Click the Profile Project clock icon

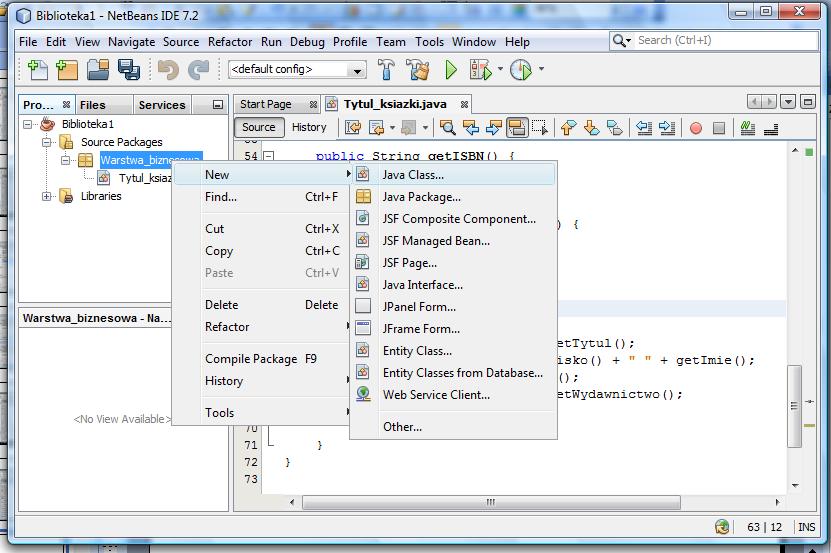(521, 69)
